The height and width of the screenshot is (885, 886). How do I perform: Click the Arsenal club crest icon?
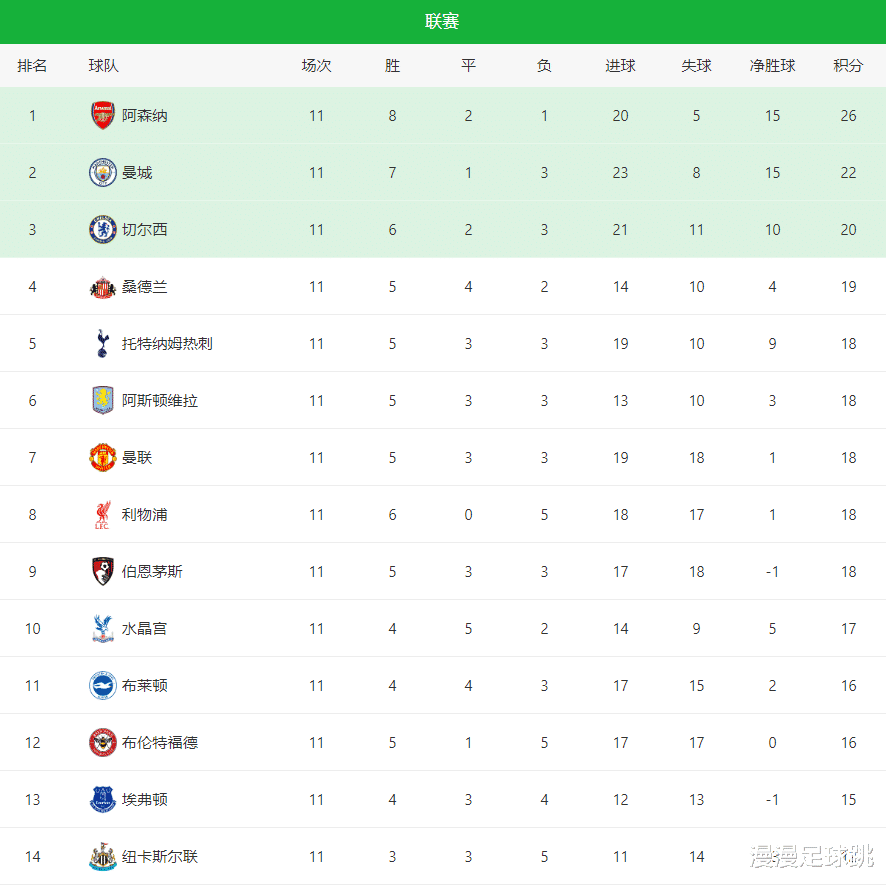(x=102, y=116)
